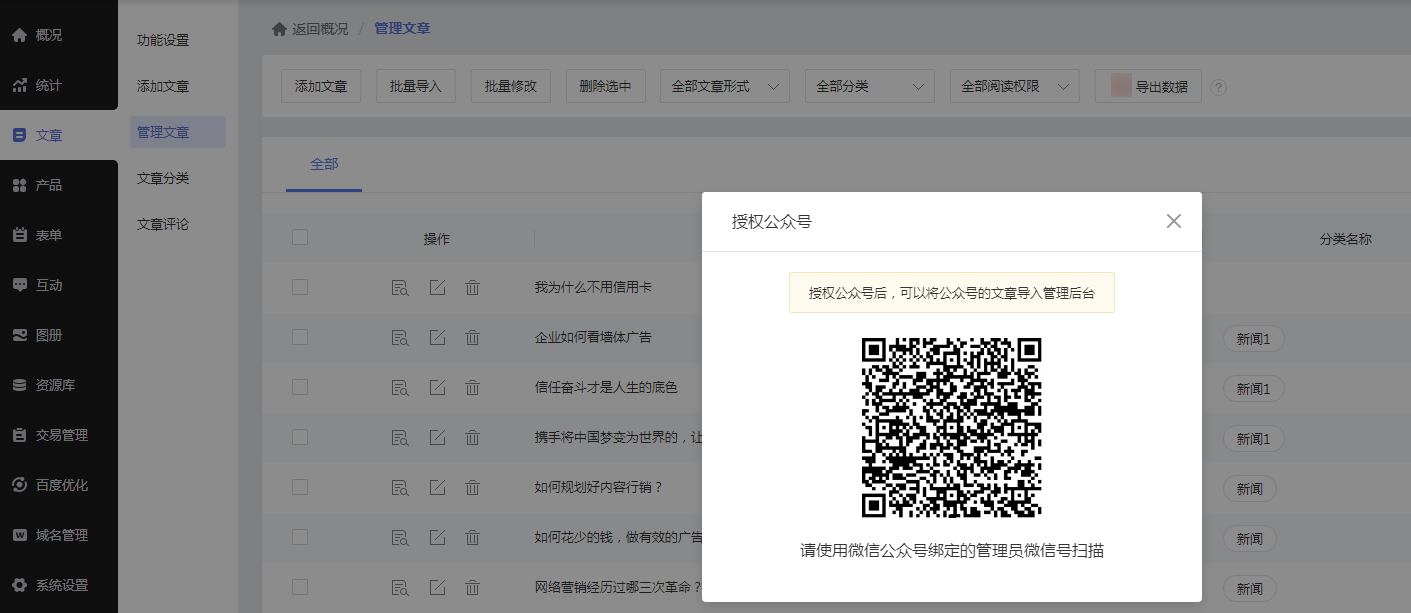Viewport: 1411px width, 613px height.
Task: Delete the article 网络营销经历过哪三次革命？
Action: point(473,588)
